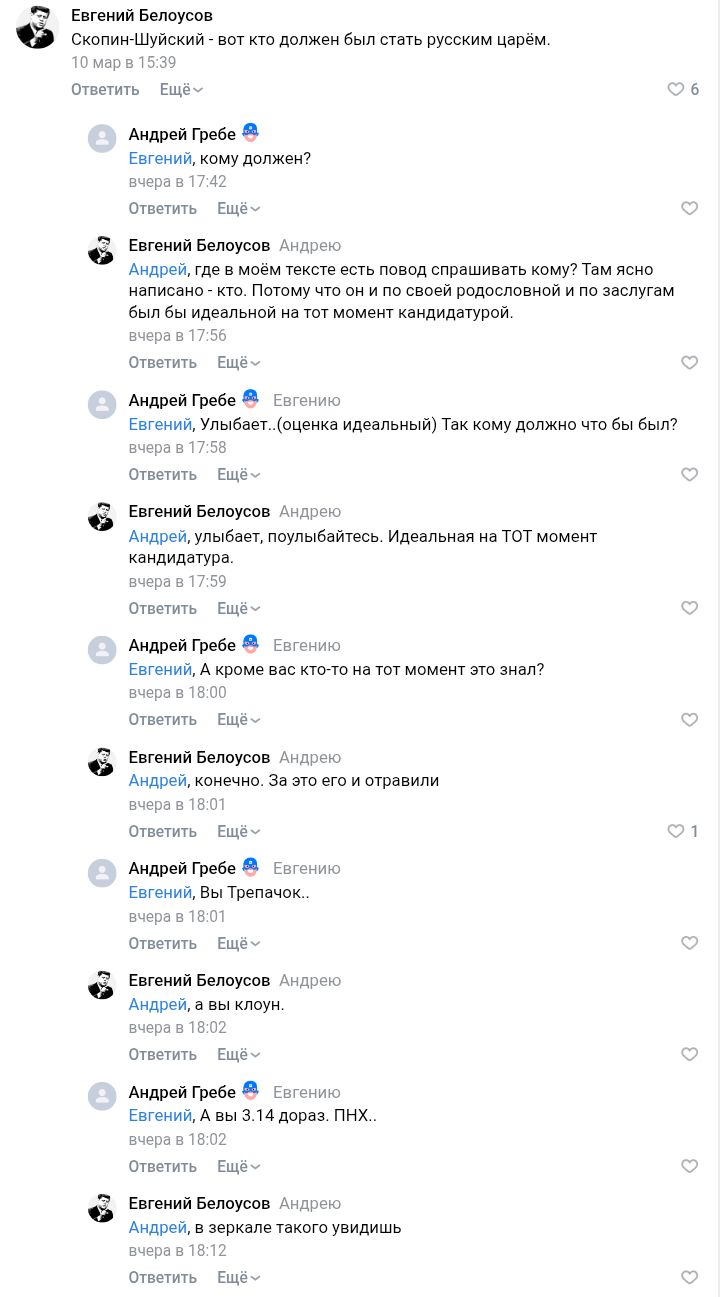Click the 'Андрей' mention in the 17:56 comment
Viewport: 720px width, 1297px height.
157,270
